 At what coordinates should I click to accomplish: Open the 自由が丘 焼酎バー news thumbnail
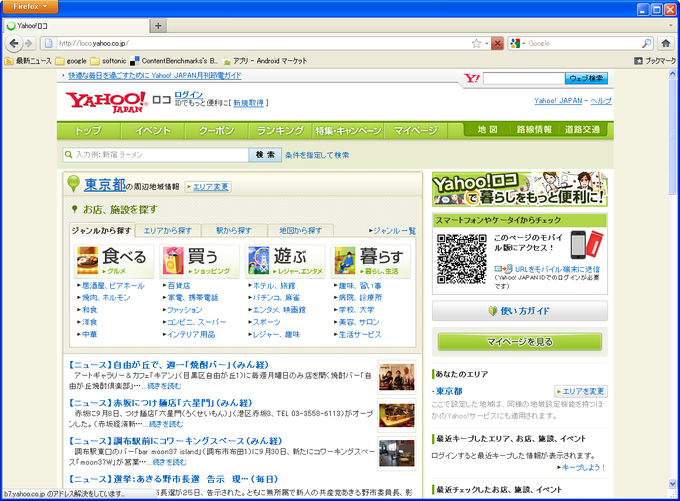396,377
